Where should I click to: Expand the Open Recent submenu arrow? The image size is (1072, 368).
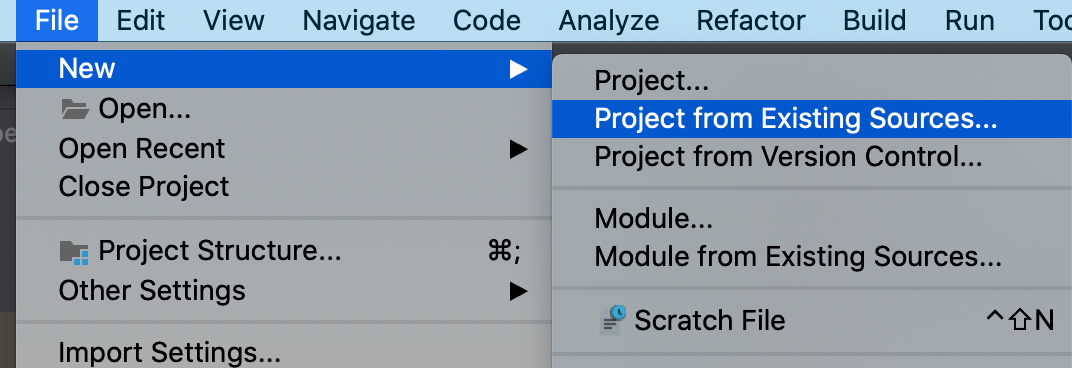(518, 148)
